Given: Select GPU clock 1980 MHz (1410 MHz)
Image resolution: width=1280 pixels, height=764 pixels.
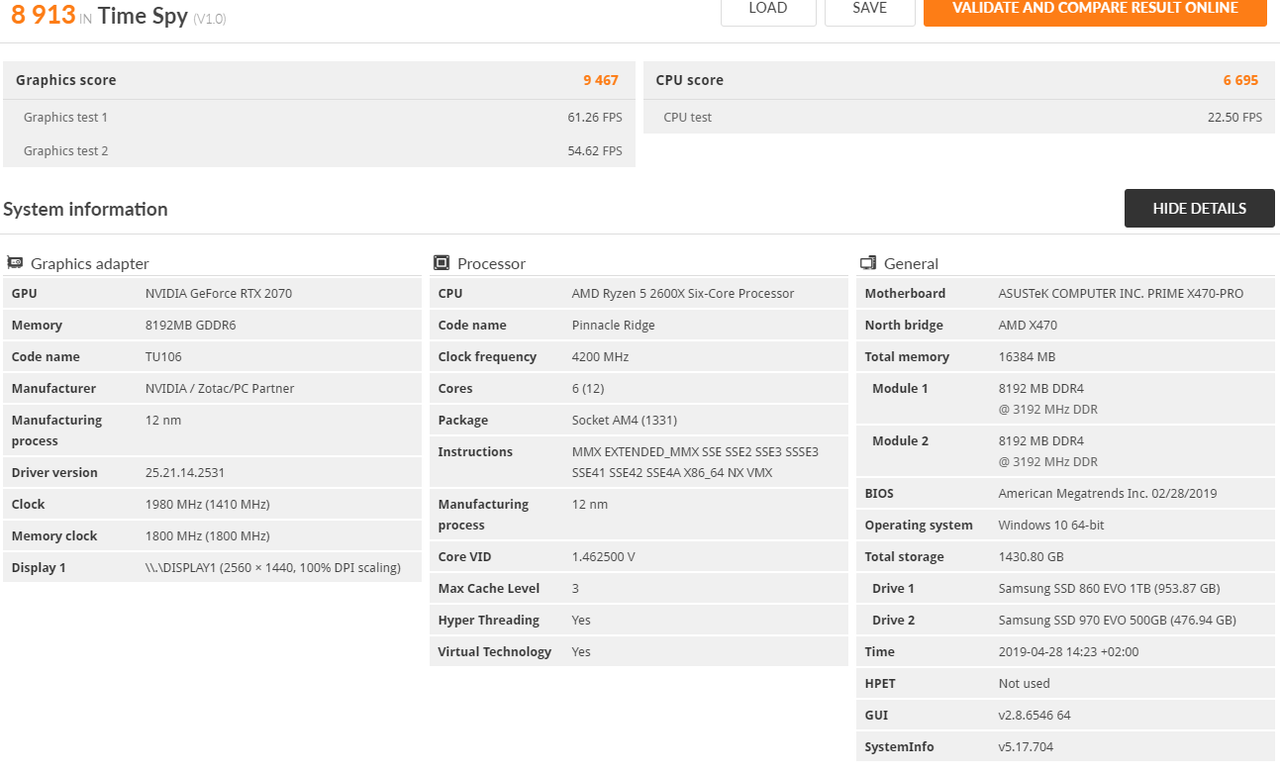Looking at the screenshot, I should (207, 504).
